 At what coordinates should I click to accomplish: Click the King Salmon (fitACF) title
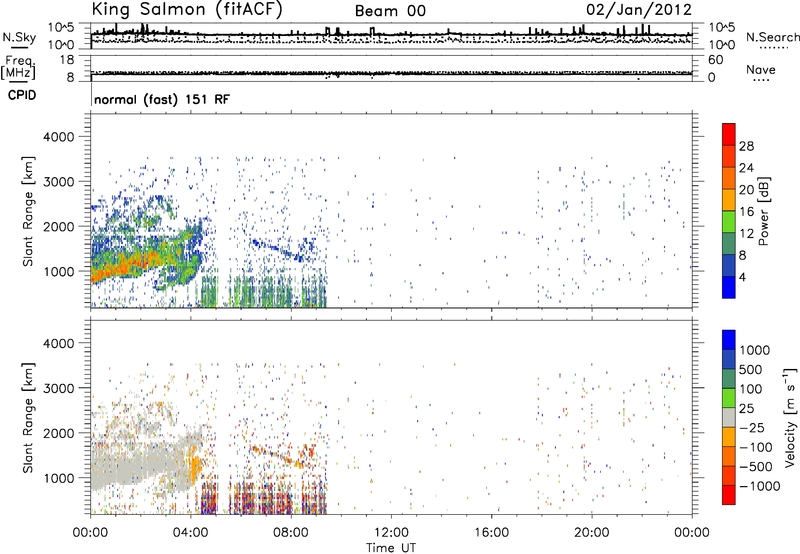(187, 10)
